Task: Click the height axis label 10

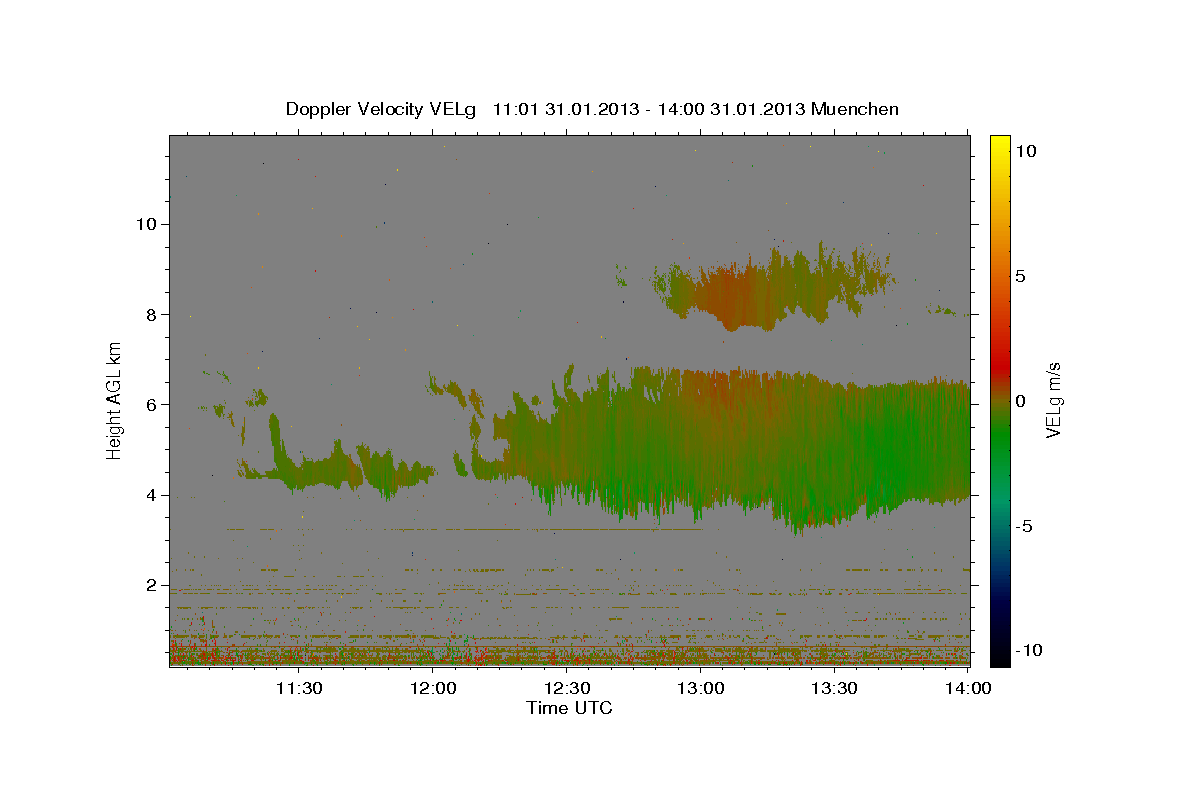Action: click(148, 224)
